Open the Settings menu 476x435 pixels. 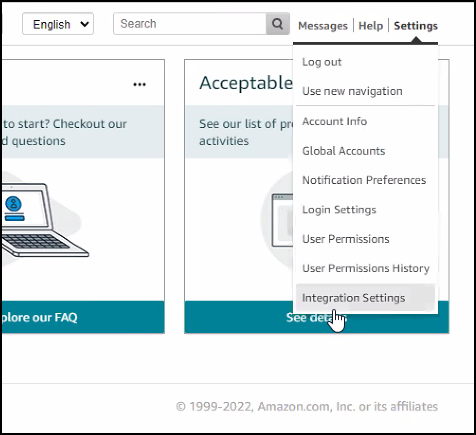click(x=416, y=26)
